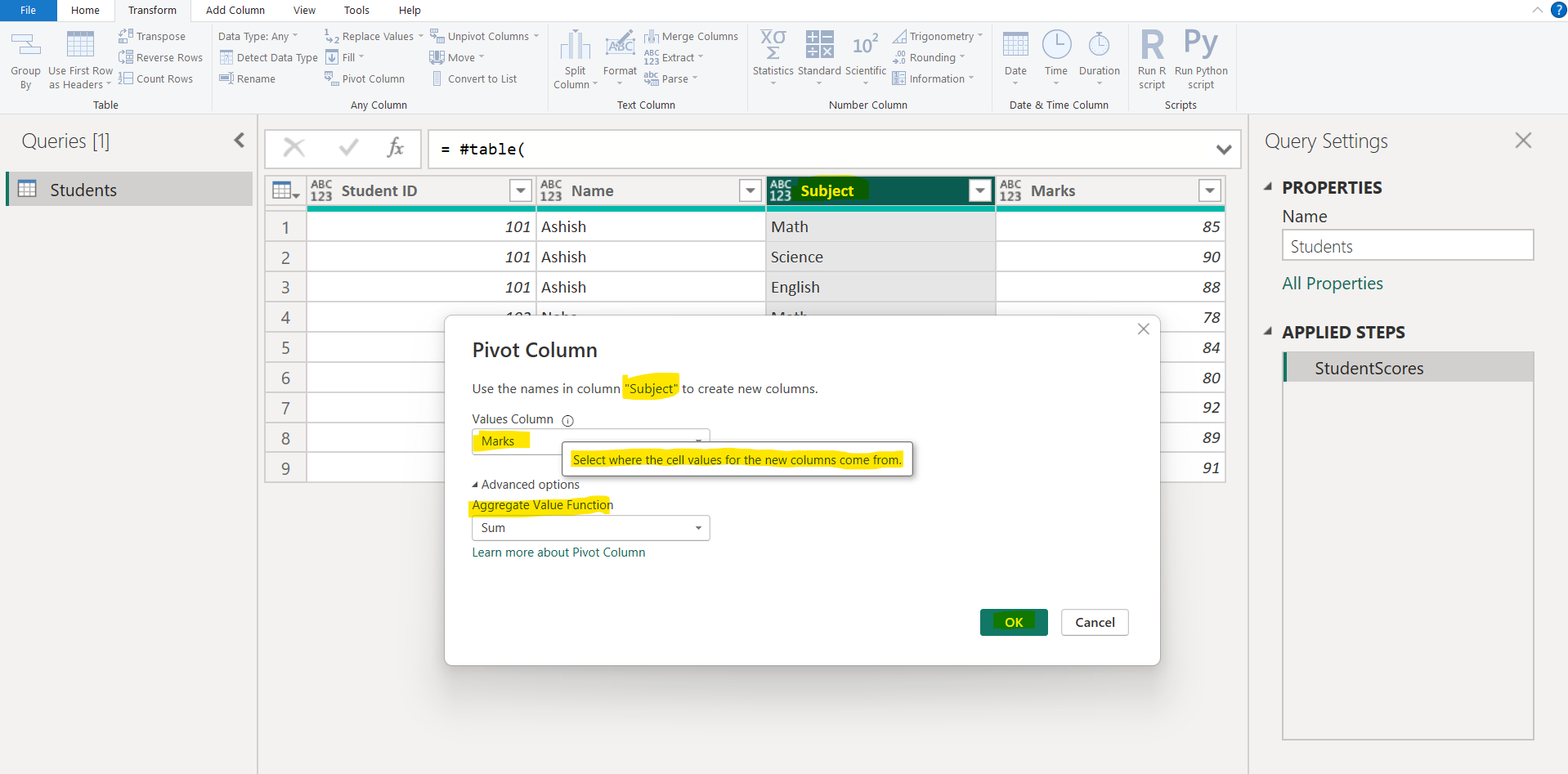Viewport: 1568px width, 774px height.
Task: Click the Transpose icon in ribbon
Action: (126, 36)
